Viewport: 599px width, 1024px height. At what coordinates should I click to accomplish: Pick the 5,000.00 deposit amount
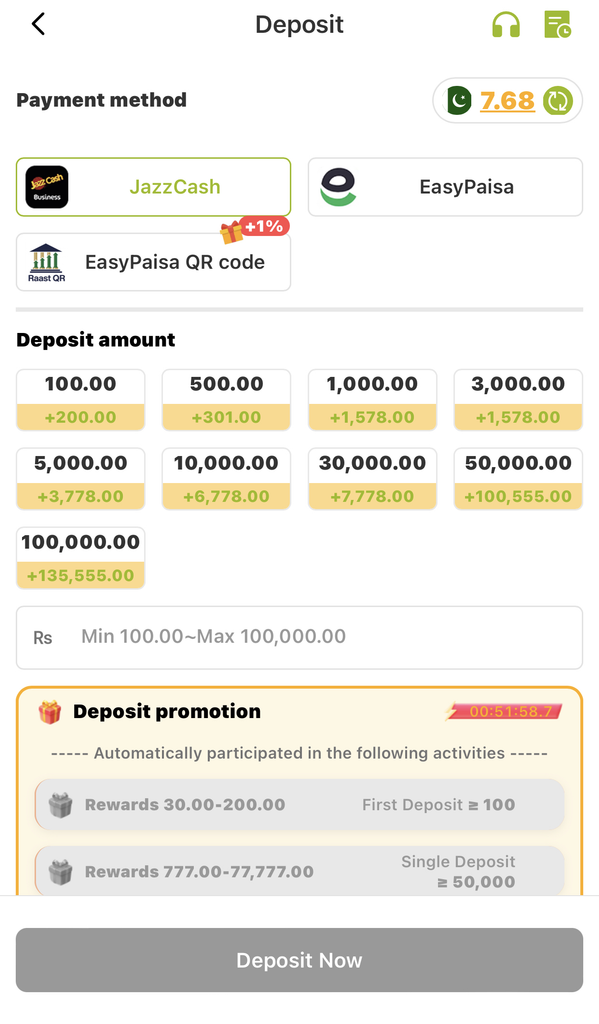tap(80, 479)
